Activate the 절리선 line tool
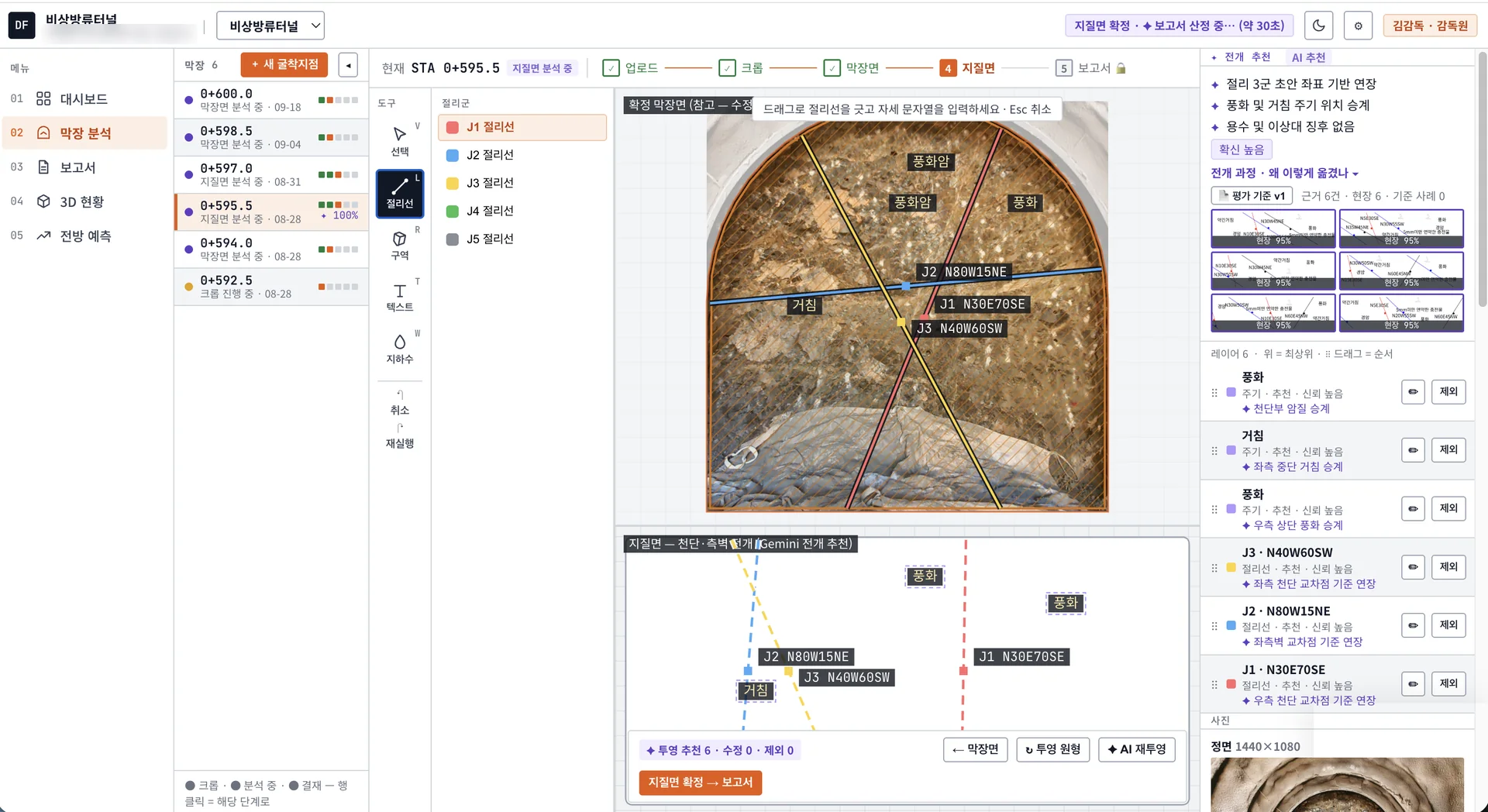This screenshot has width=1488, height=812. coord(400,193)
